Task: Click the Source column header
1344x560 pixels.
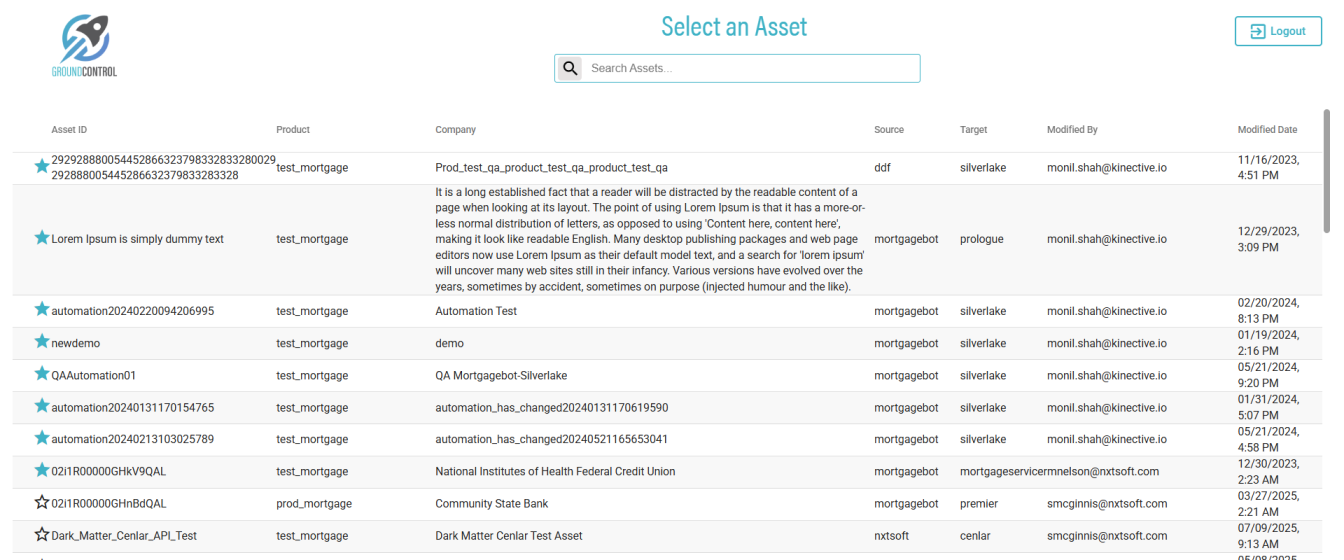Action: (888, 130)
